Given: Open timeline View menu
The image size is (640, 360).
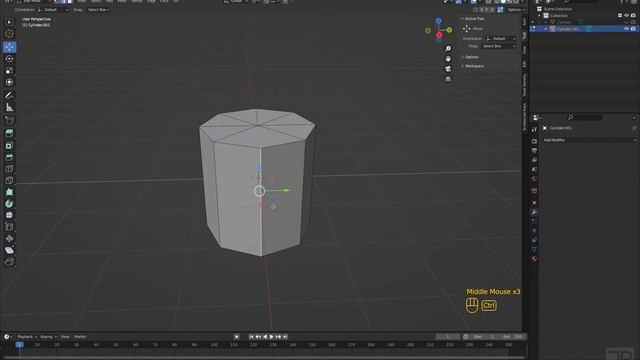Looking at the screenshot, I should pos(65,337).
